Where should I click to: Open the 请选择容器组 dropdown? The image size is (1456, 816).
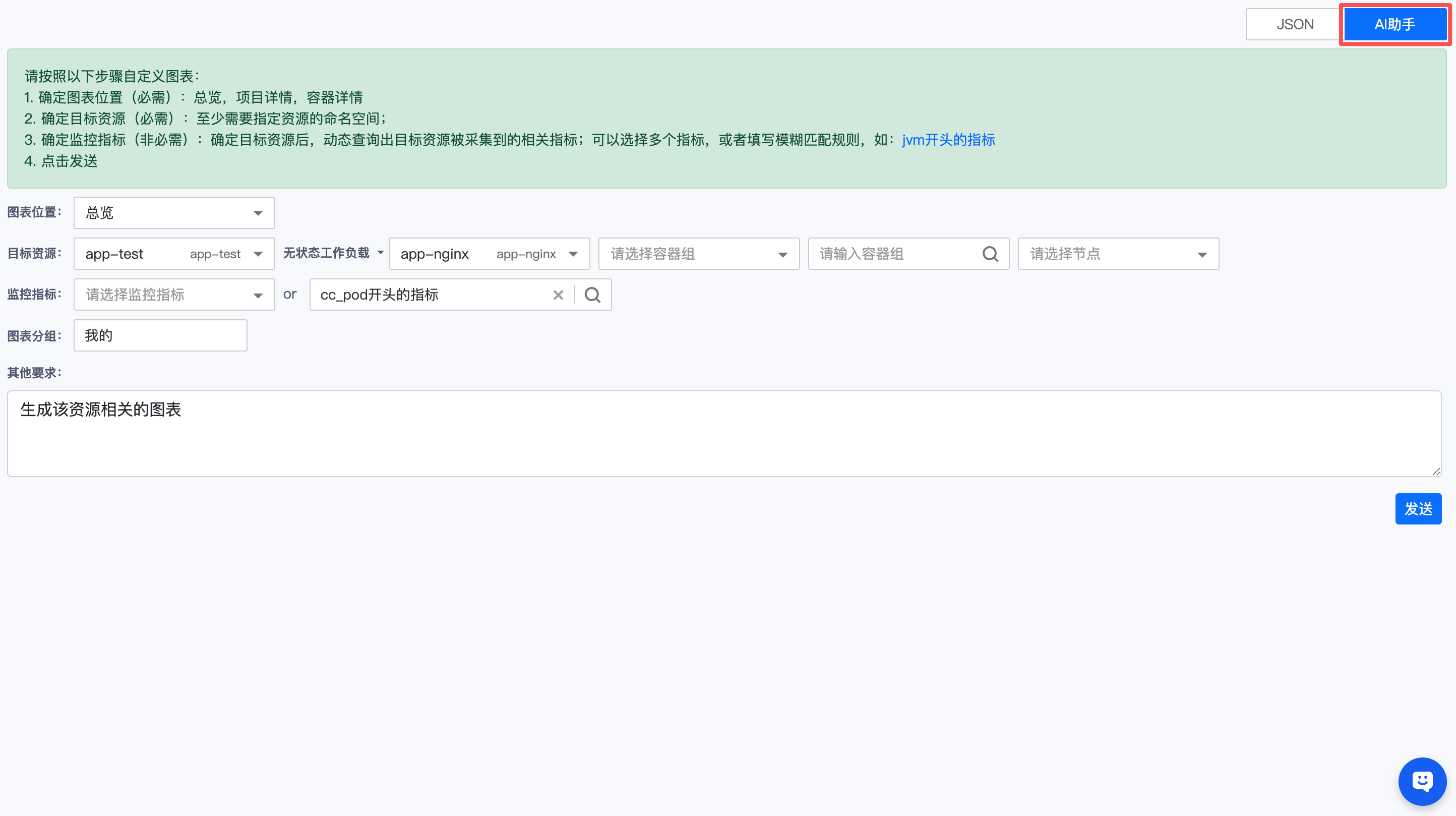[699, 254]
